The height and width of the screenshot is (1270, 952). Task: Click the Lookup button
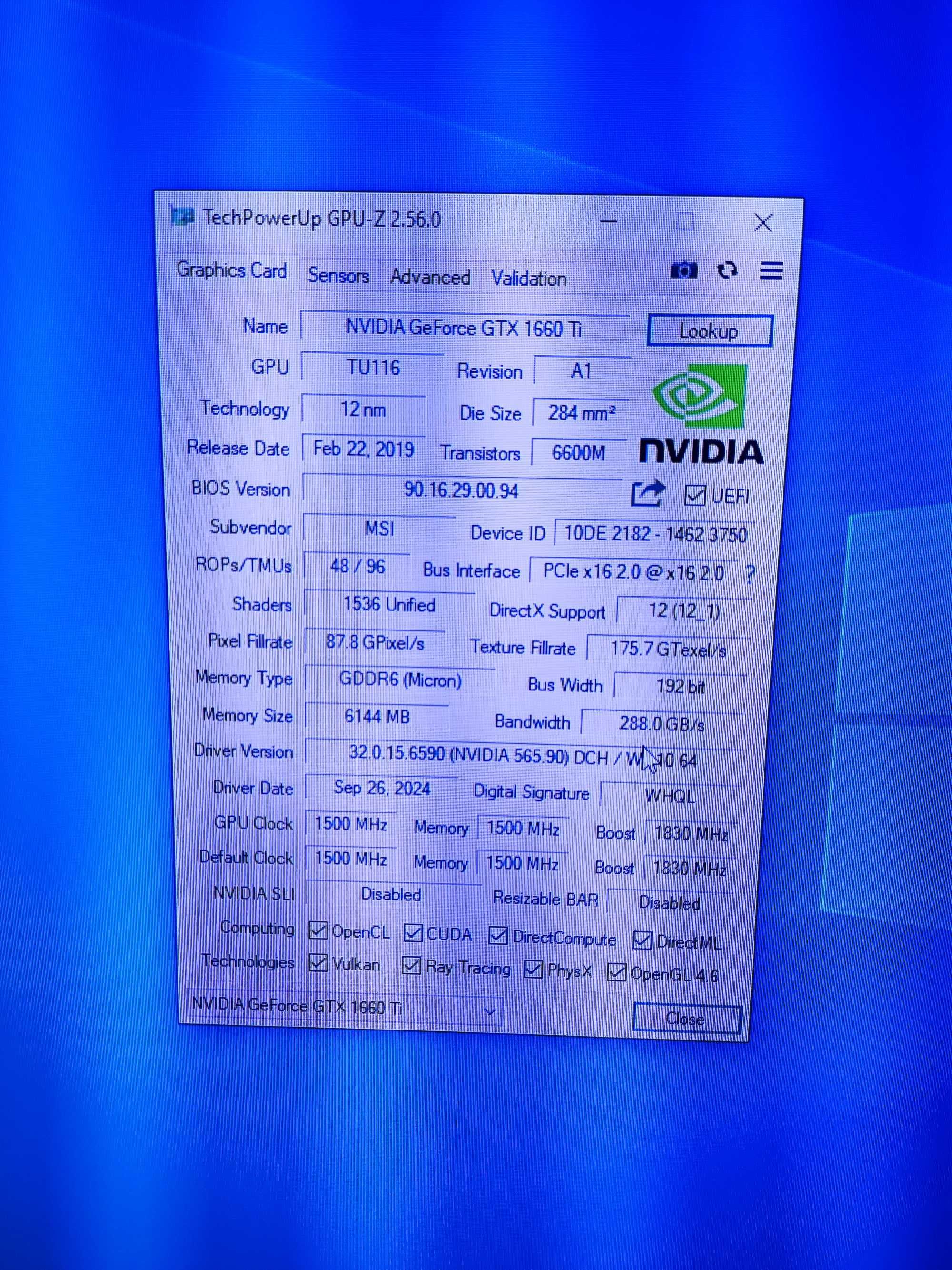point(709,330)
